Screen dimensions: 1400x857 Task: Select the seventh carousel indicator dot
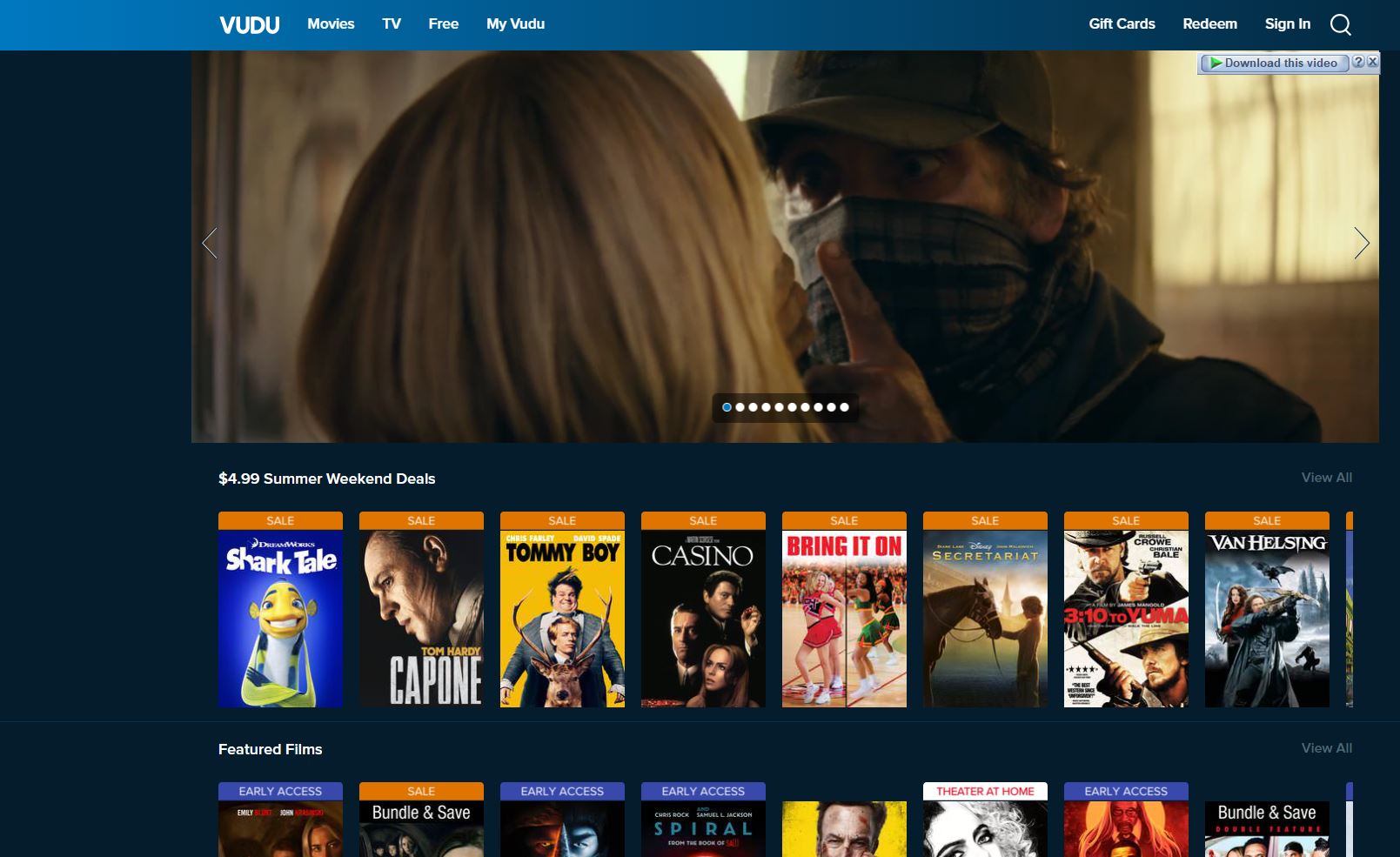point(805,407)
